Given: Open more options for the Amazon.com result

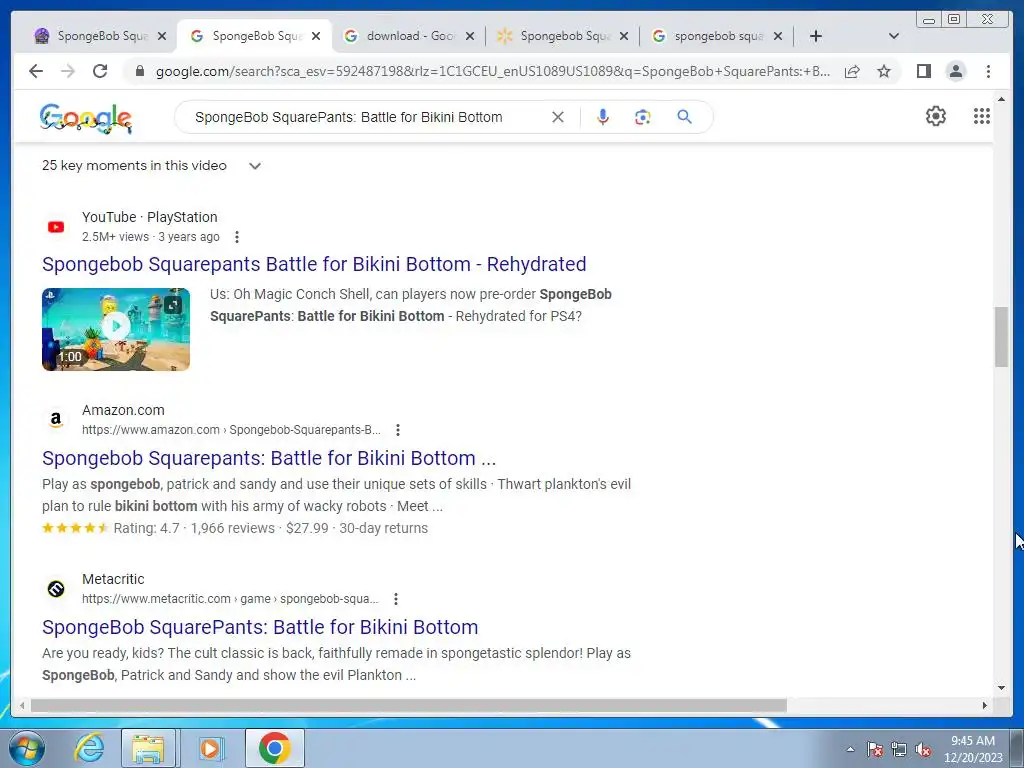Looking at the screenshot, I should tap(398, 430).
